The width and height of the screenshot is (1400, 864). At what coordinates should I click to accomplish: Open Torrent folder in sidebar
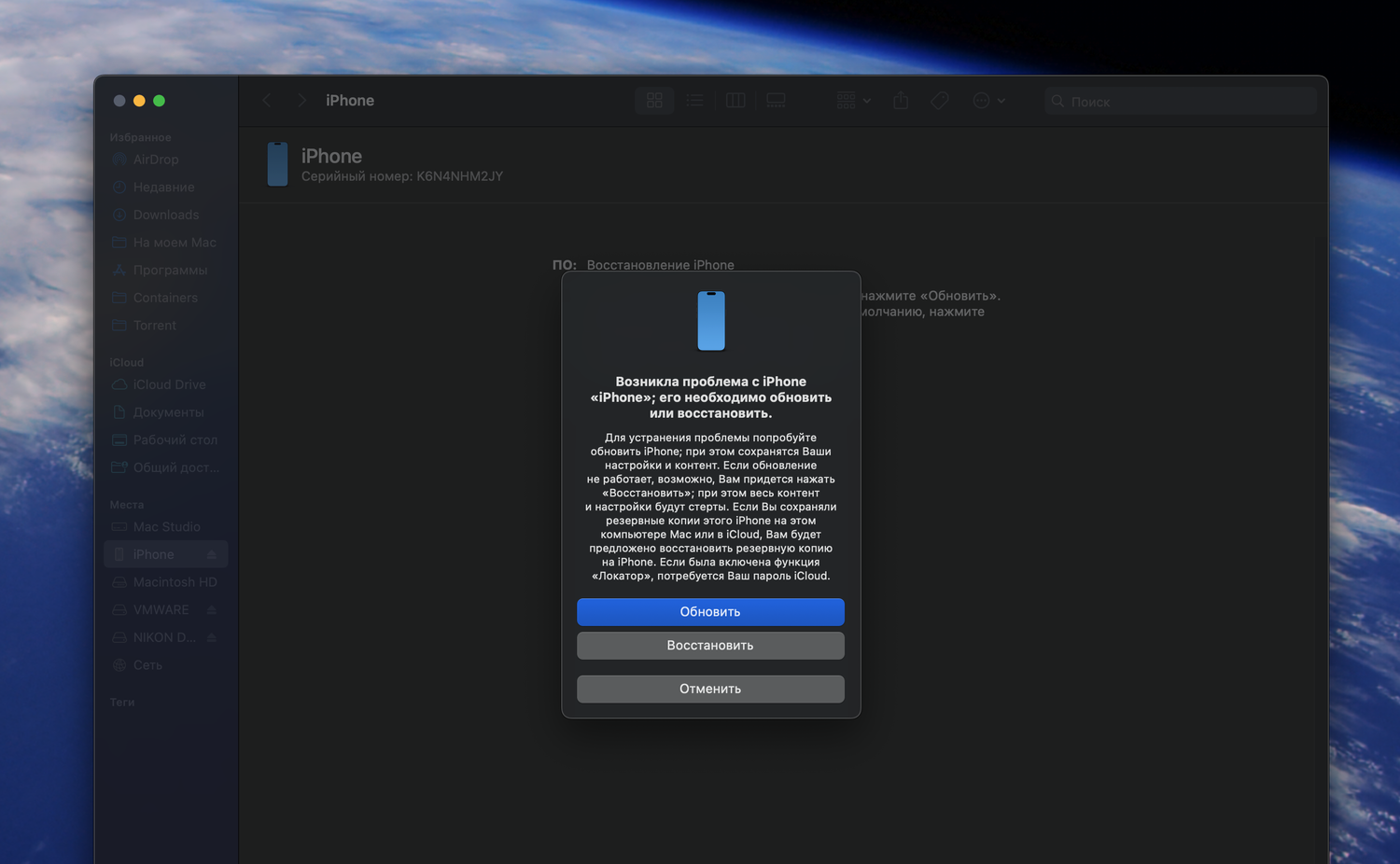166,326
